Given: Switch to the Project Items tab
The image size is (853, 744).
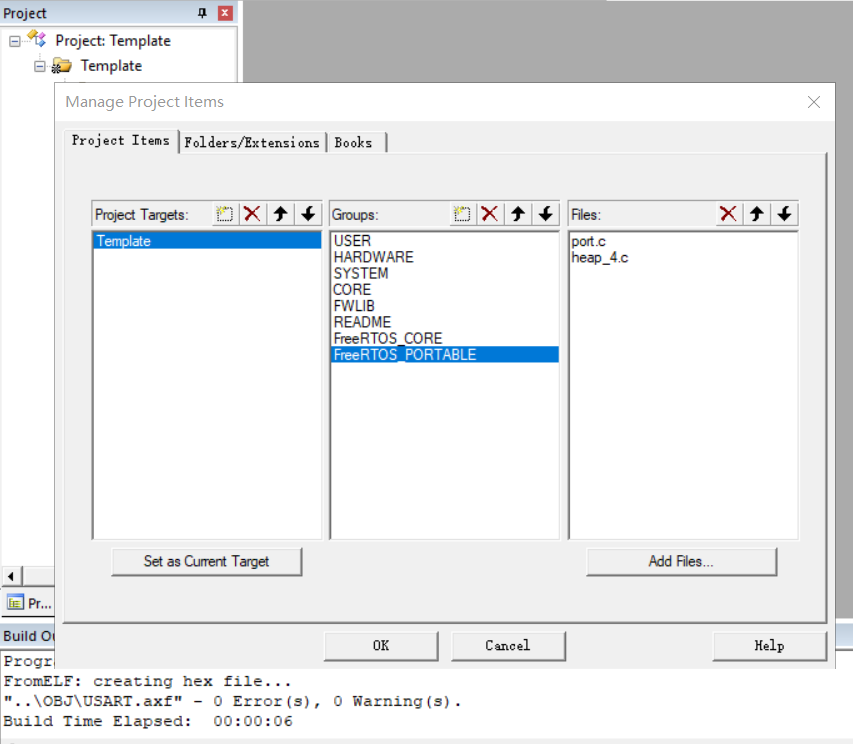Looking at the screenshot, I should [x=121, y=141].
